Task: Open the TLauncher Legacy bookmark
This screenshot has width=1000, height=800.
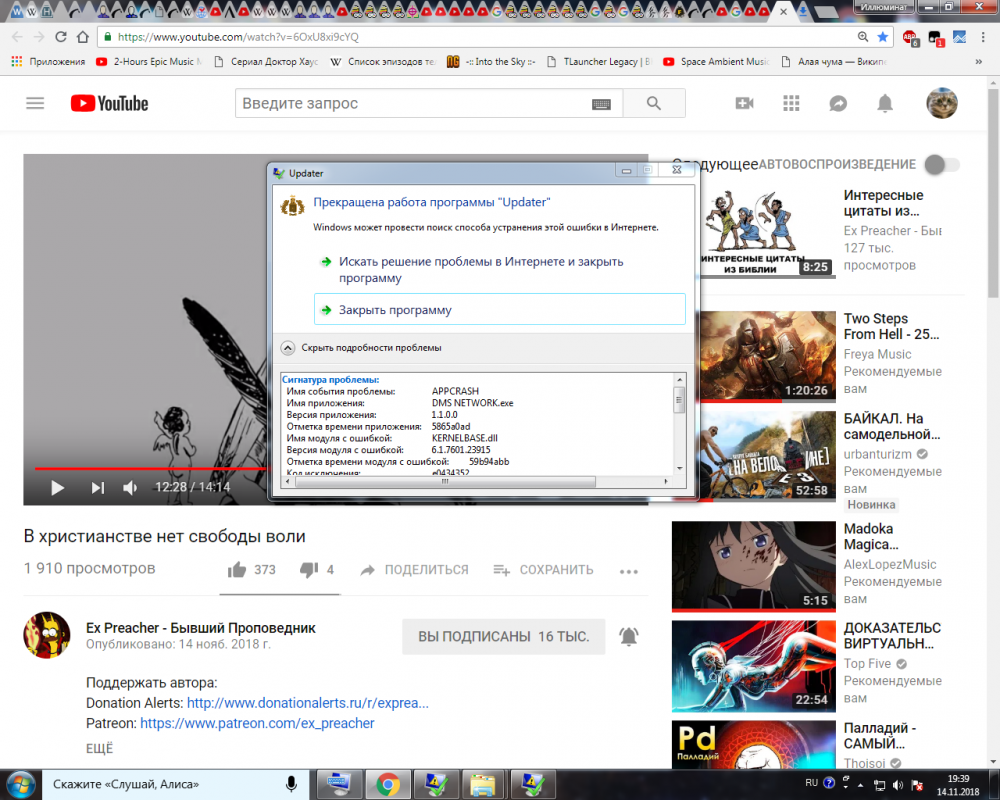Action: tap(598, 61)
